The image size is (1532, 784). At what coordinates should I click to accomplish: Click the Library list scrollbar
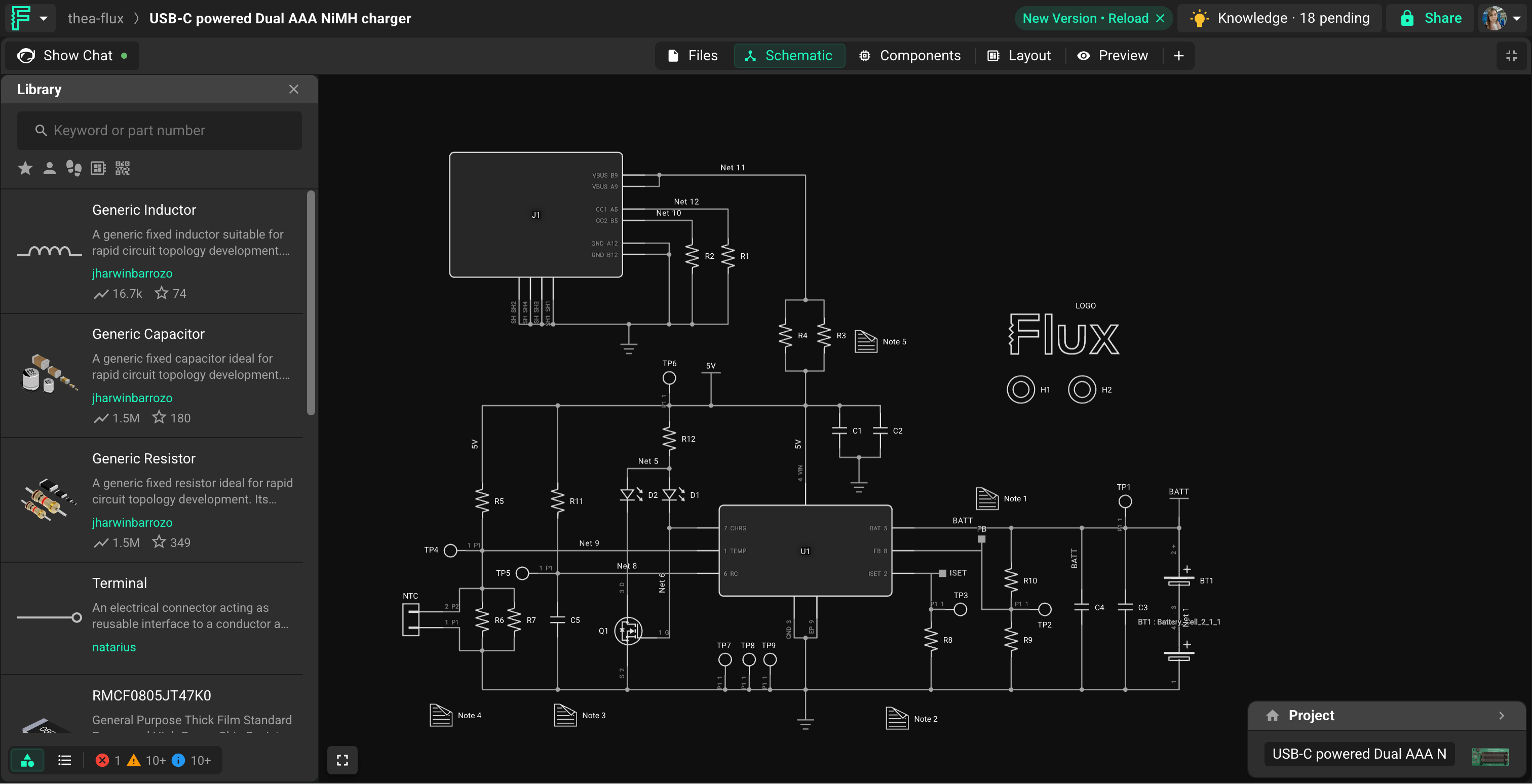(311, 303)
